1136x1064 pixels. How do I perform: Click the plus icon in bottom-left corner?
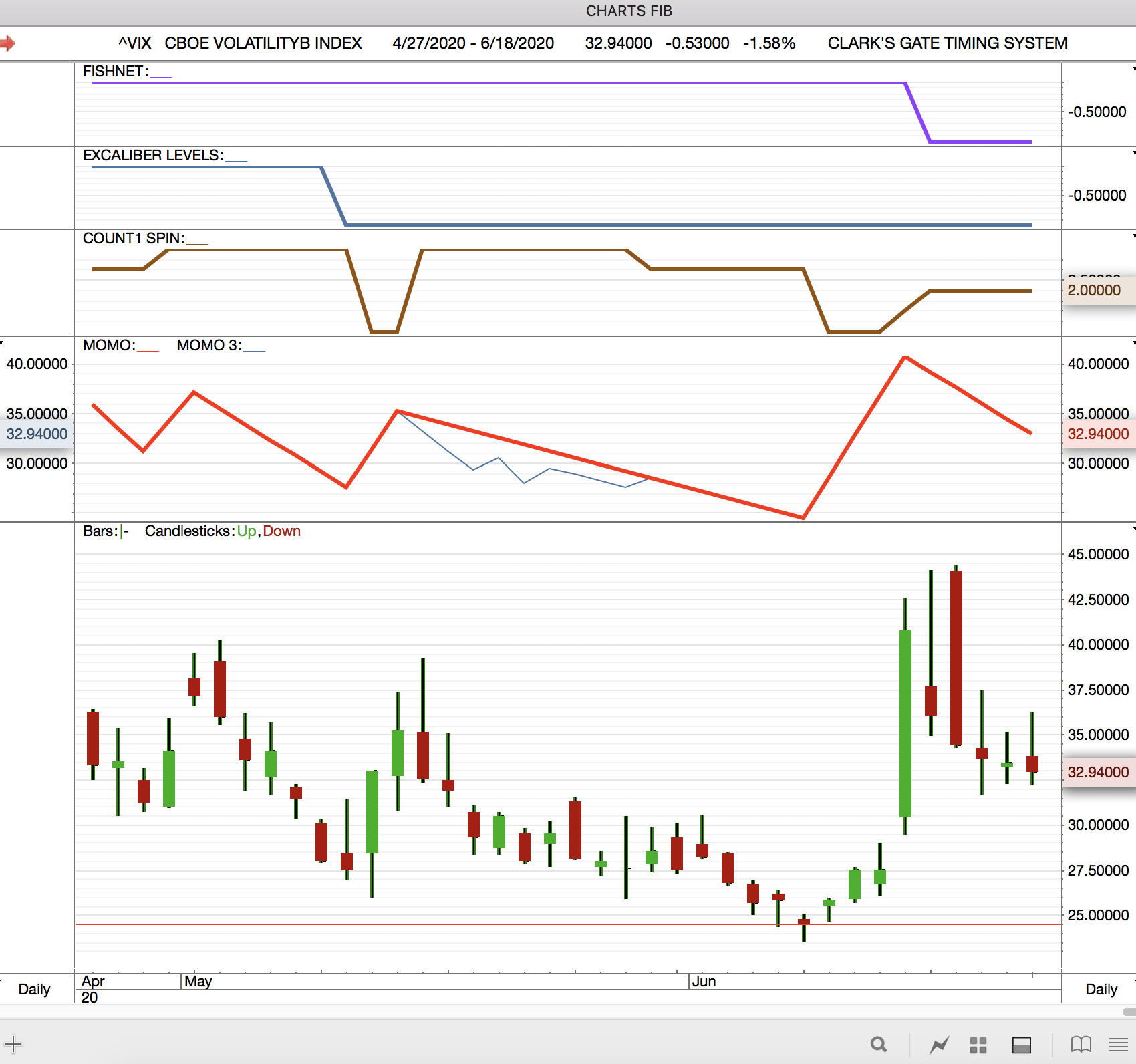[x=13, y=1044]
